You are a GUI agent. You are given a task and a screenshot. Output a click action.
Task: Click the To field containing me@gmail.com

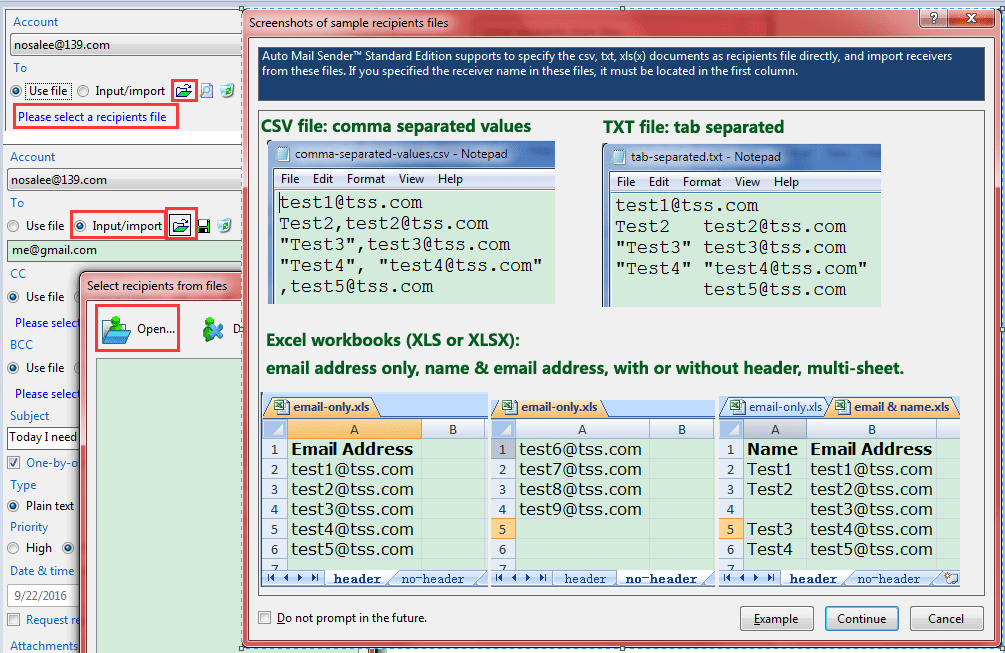coord(124,251)
